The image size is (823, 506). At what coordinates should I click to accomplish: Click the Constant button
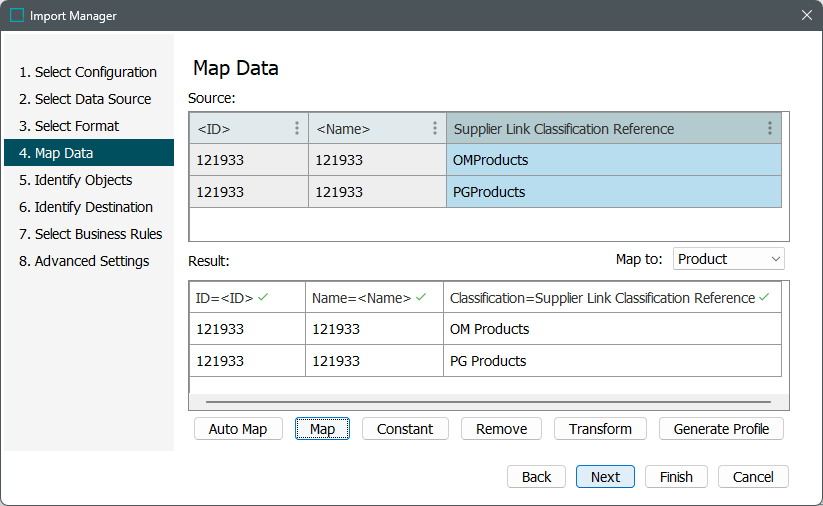[405, 429]
